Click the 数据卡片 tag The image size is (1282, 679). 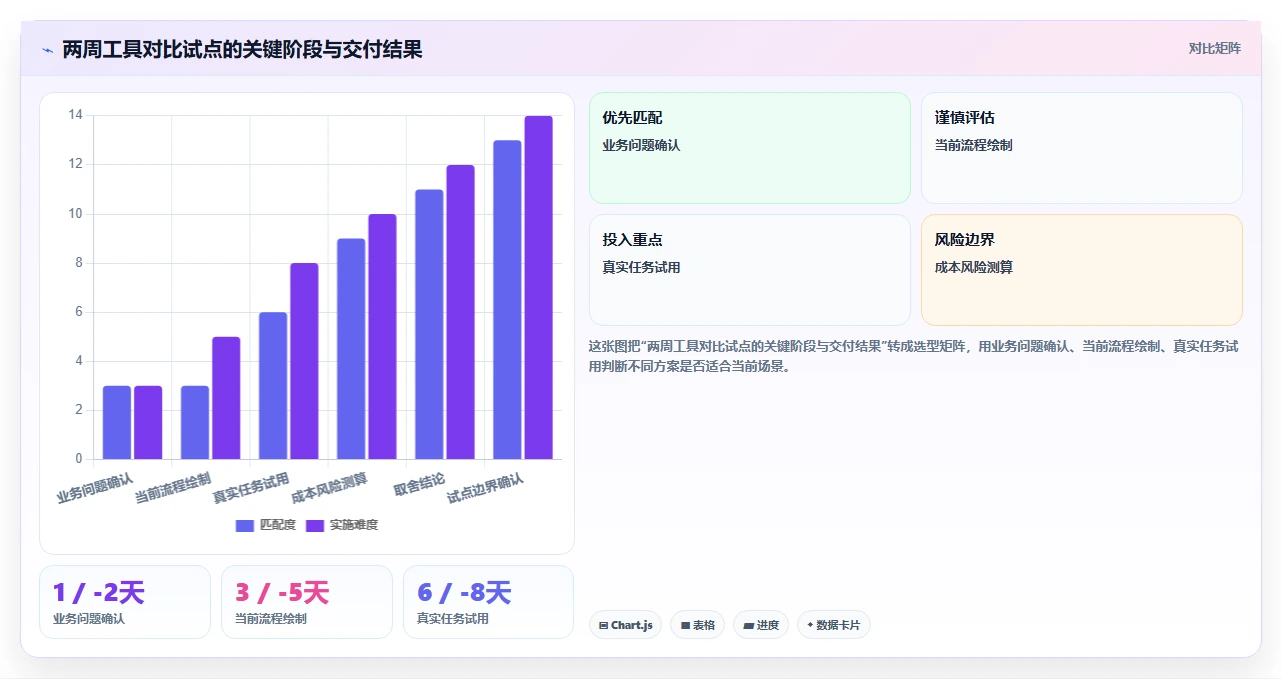(834, 625)
